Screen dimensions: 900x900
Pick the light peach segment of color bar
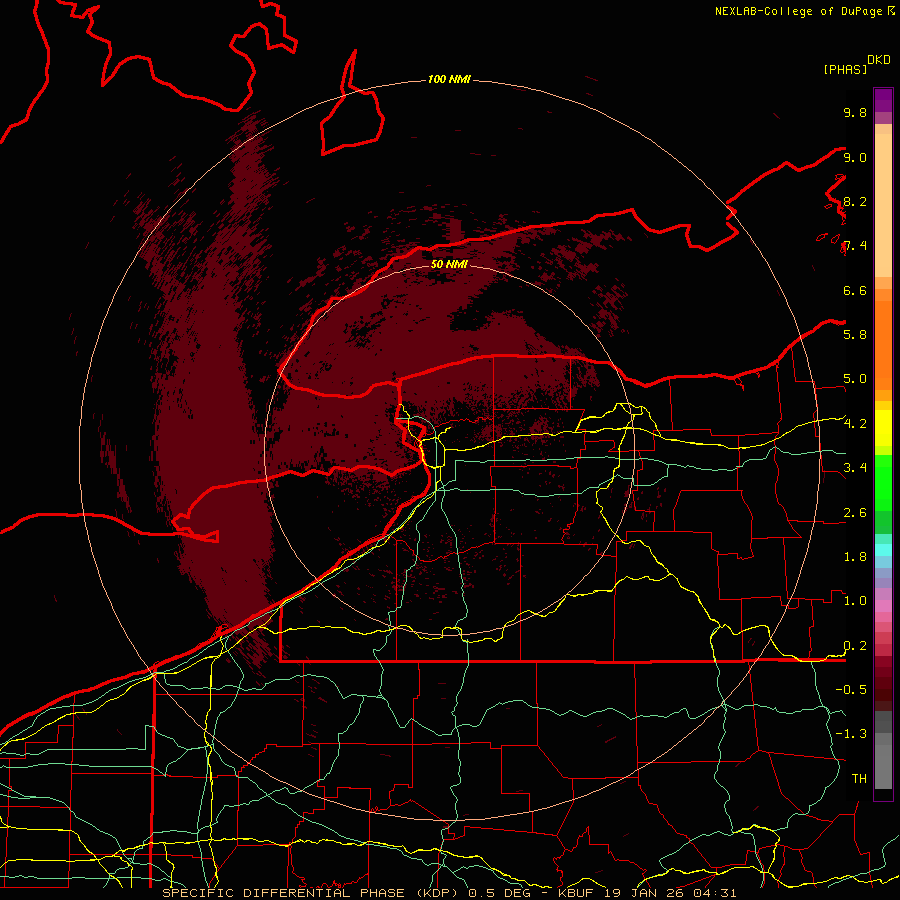(x=883, y=205)
